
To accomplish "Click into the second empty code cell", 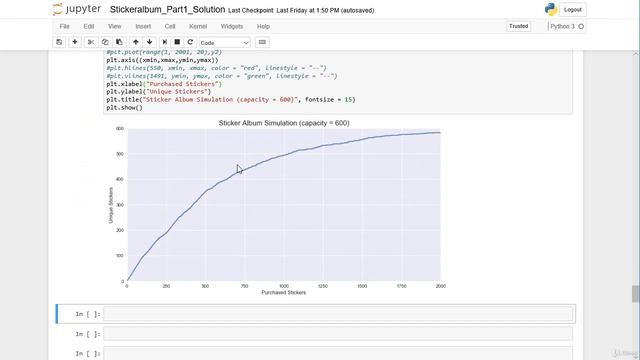I will click(x=338, y=333).
